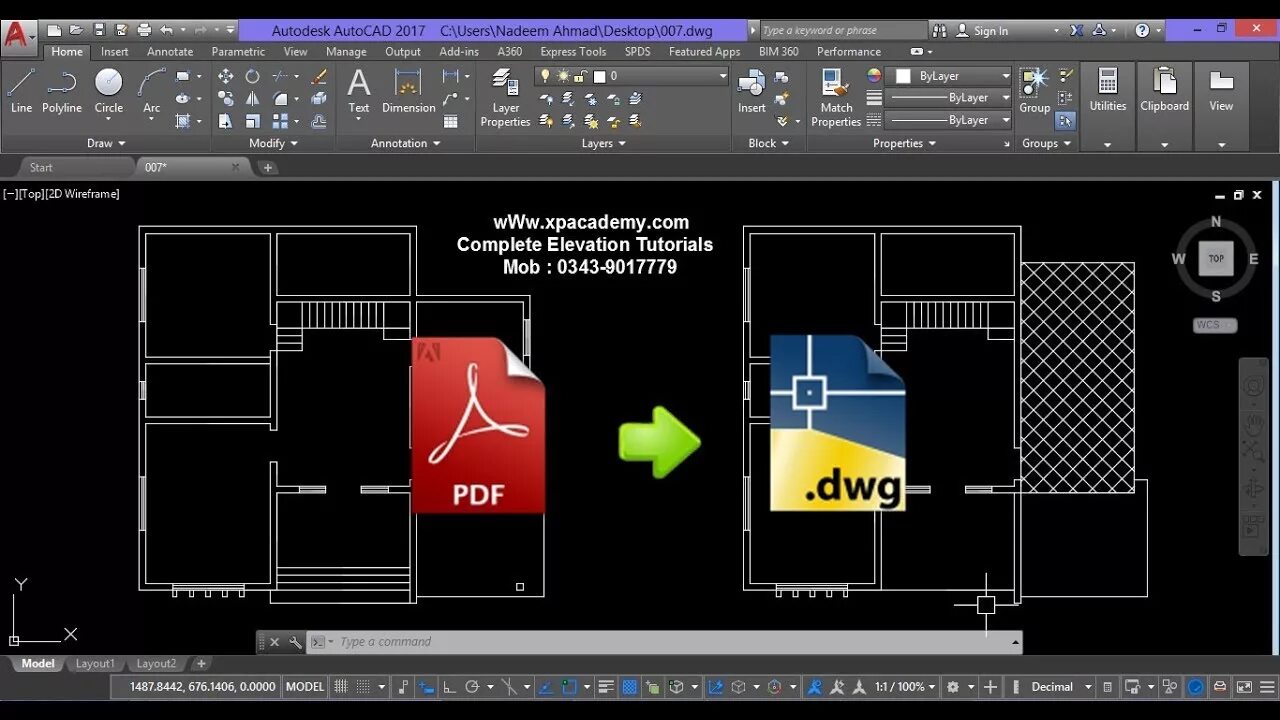Insert a Table from Annotation panel
The height and width of the screenshot is (720, 1280).
(x=451, y=121)
